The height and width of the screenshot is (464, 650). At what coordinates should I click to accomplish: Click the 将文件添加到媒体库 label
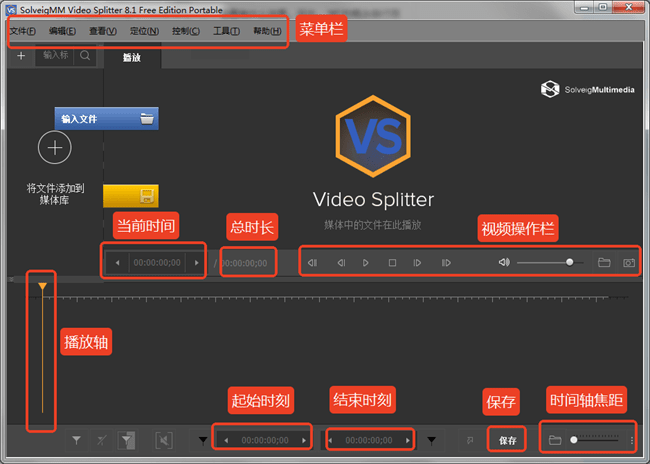(55, 194)
